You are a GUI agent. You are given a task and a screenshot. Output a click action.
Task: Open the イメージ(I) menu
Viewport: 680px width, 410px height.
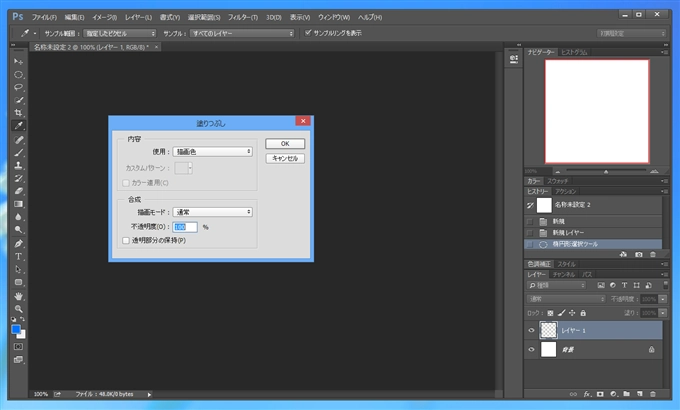[105, 17]
